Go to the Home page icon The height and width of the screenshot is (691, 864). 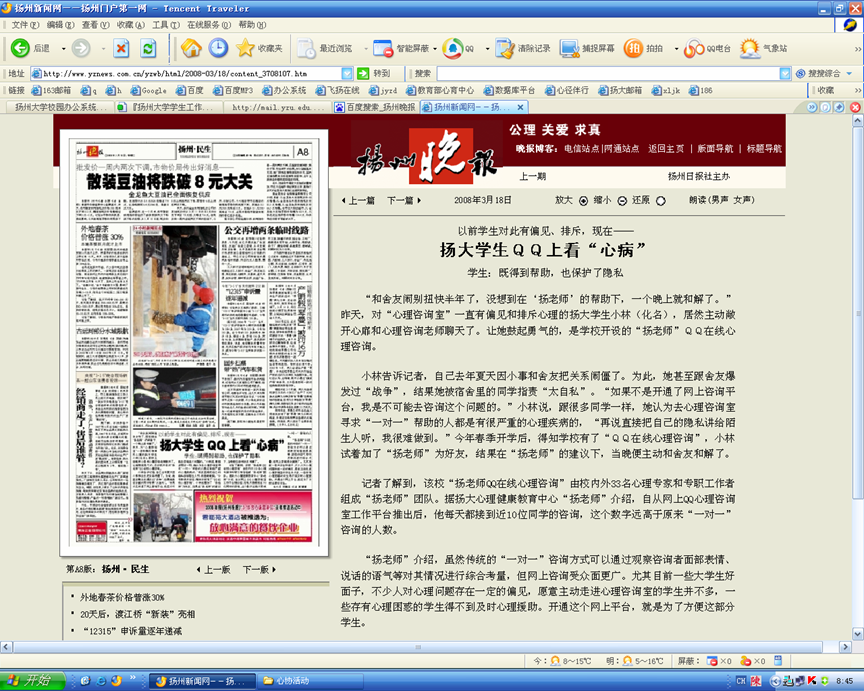pyautogui.click(x=191, y=48)
